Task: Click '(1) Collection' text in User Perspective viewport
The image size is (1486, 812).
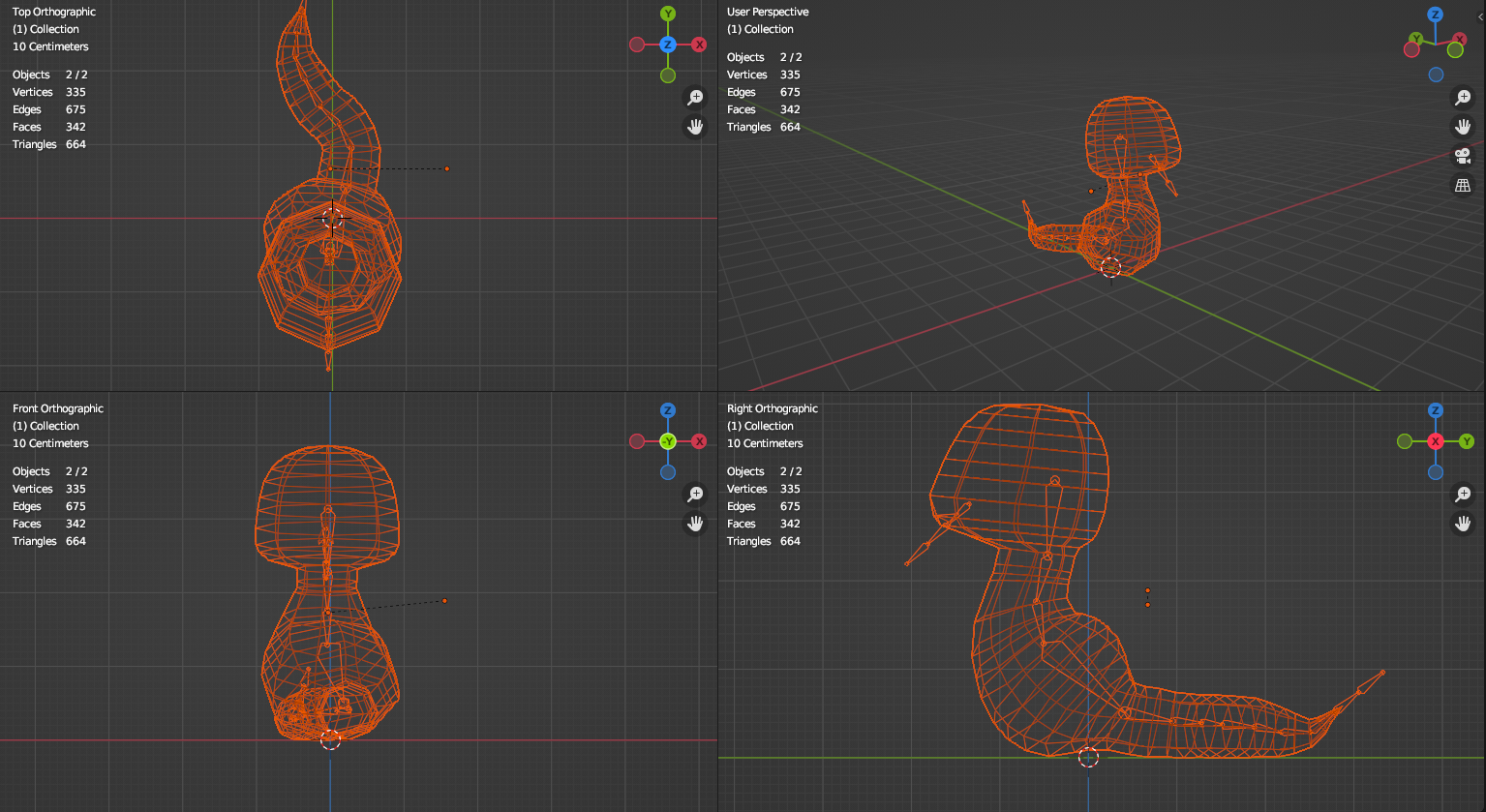Action: [760, 29]
